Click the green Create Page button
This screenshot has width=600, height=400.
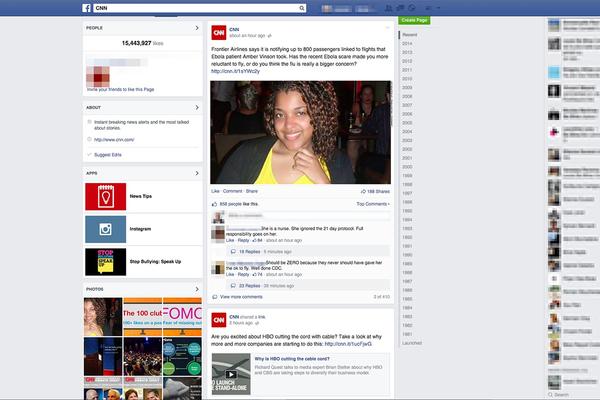point(413,20)
